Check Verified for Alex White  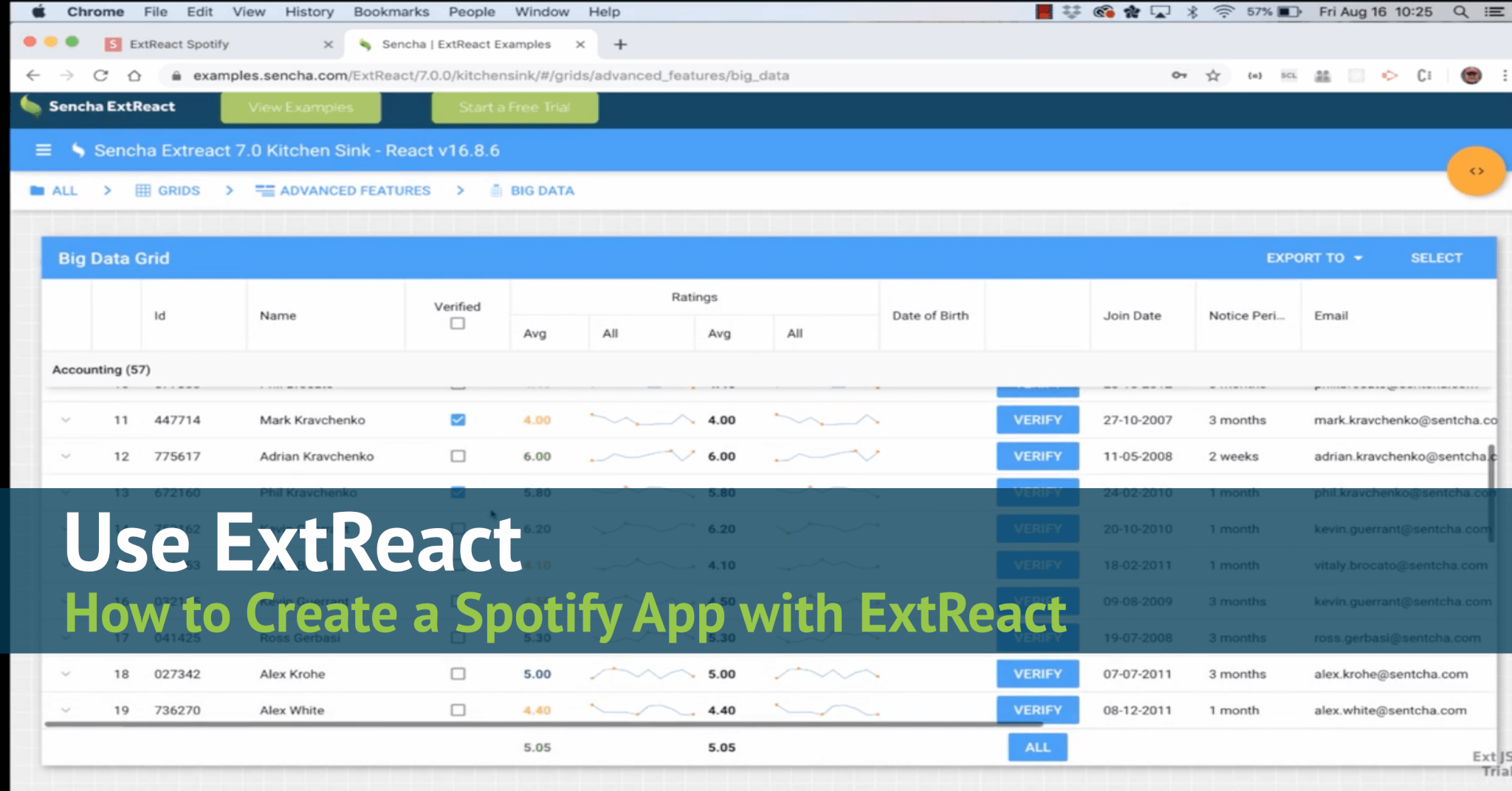[x=458, y=710]
